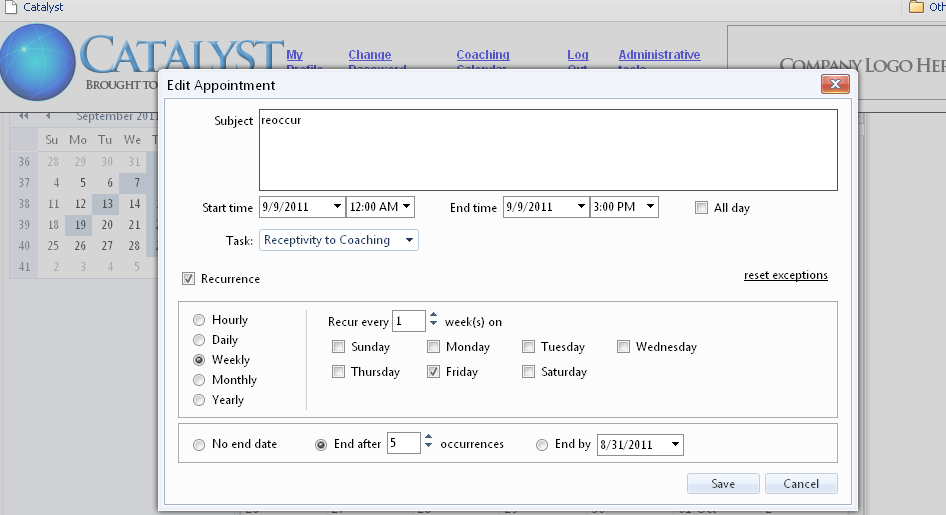
Task: Enable the All day checkbox
Action: (702, 208)
